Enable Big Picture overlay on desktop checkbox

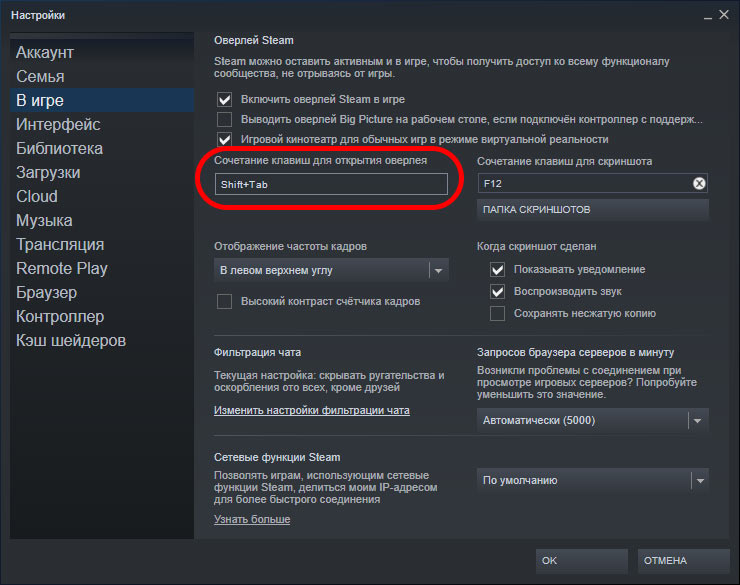point(225,119)
